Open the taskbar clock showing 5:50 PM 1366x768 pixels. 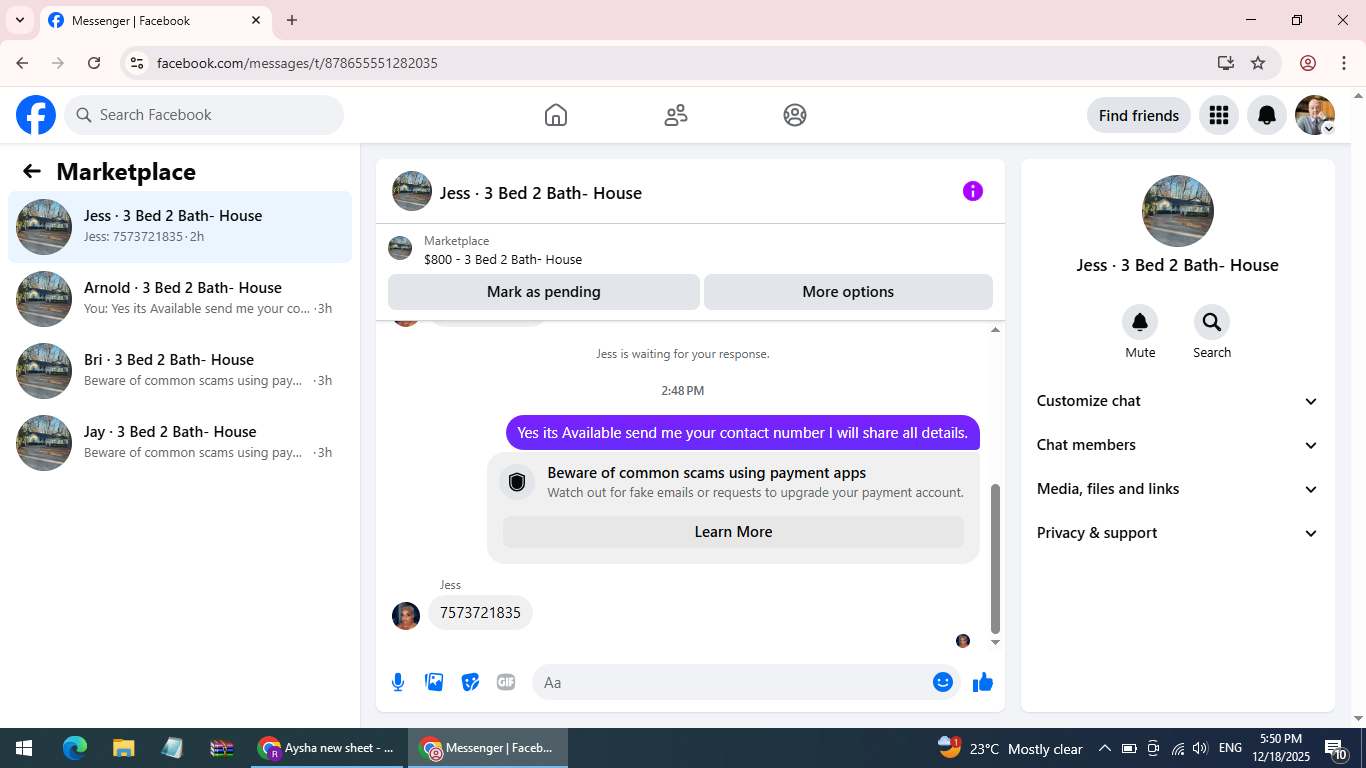[x=1281, y=748]
